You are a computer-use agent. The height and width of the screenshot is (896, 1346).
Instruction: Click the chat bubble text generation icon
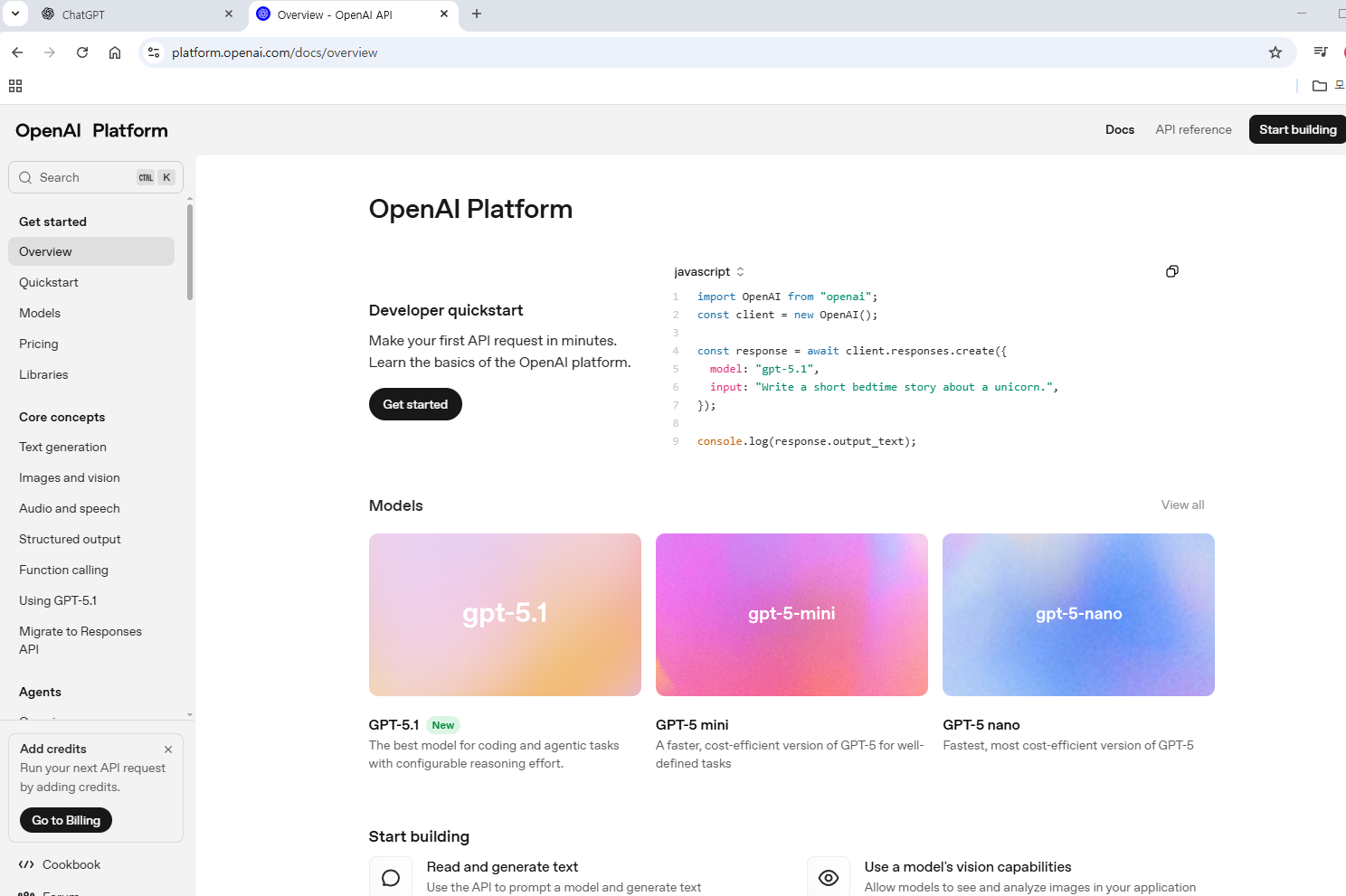[391, 878]
